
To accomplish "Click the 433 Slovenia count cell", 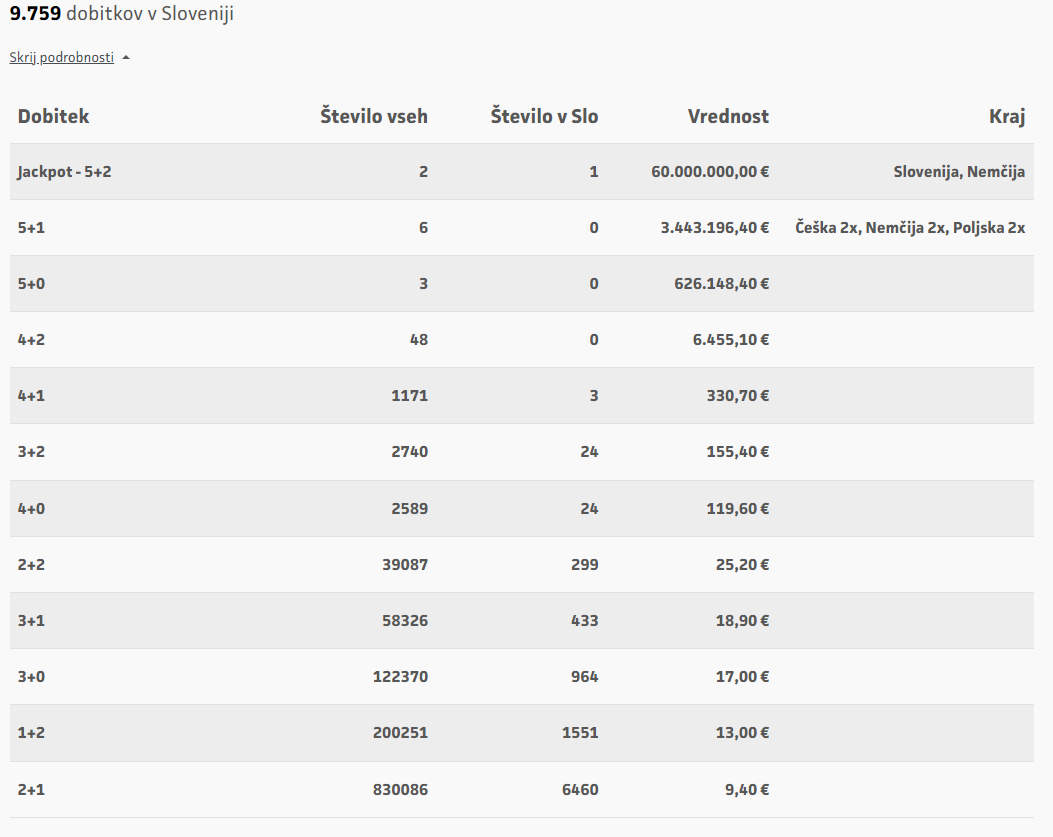I will (x=585, y=620).
